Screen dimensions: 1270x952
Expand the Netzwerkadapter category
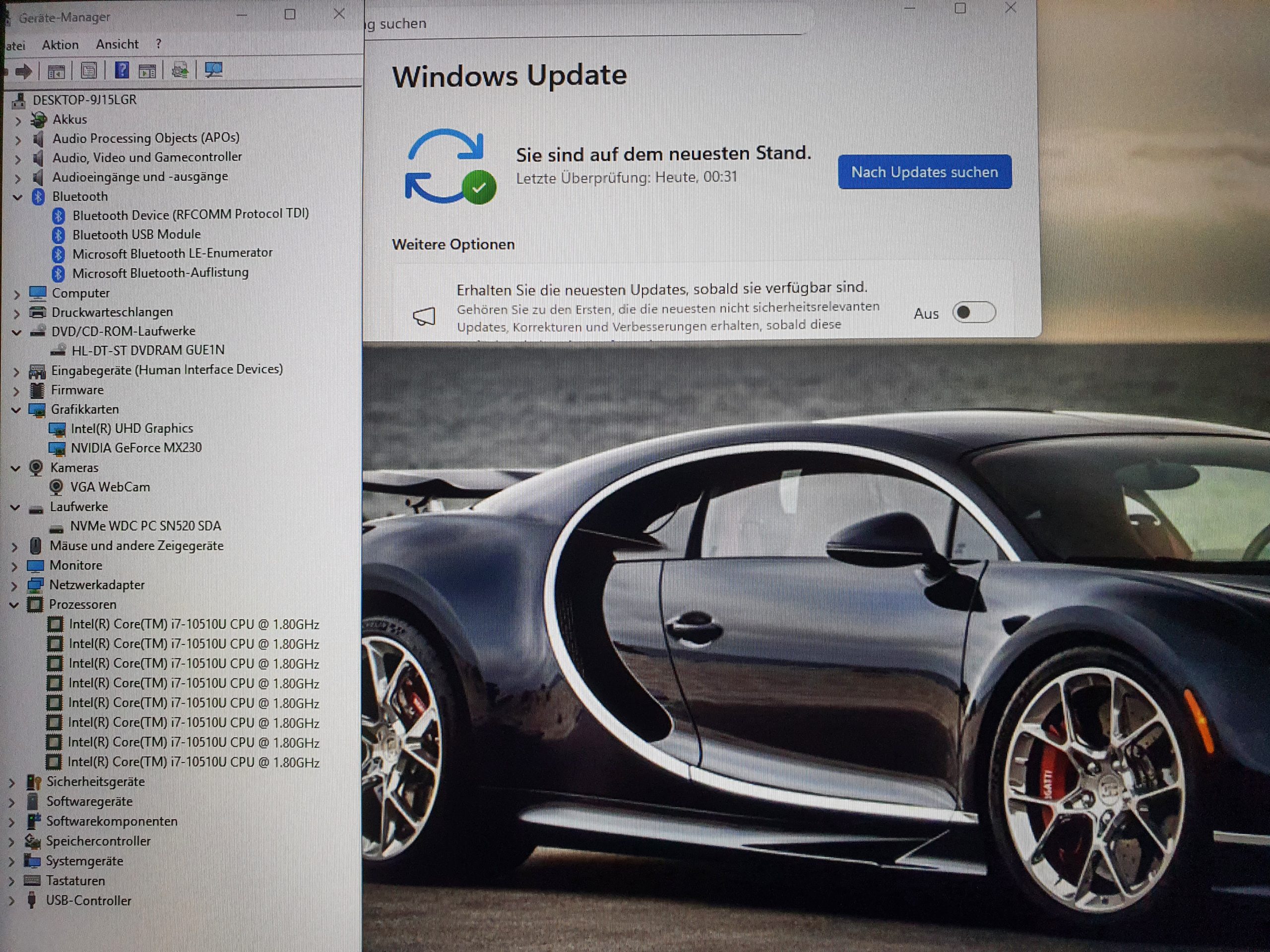pos(14,585)
